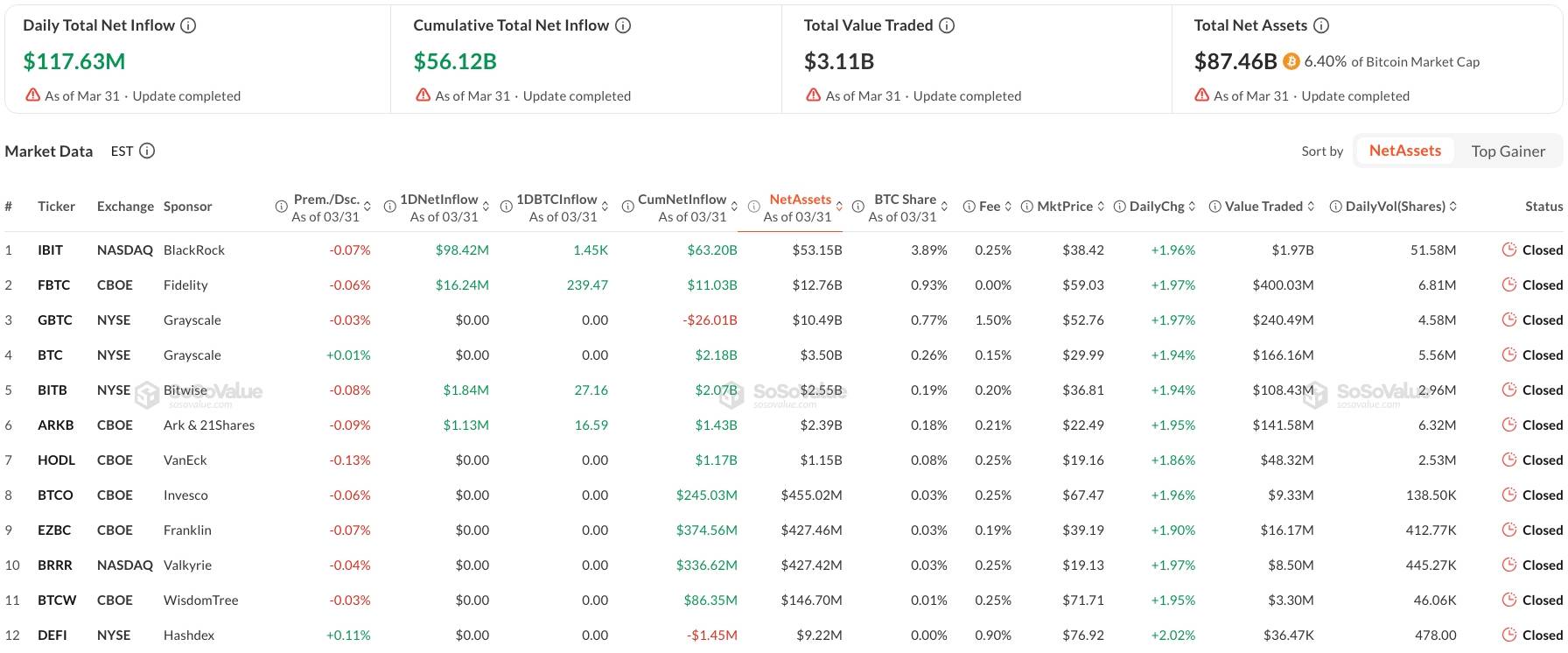1568x653 pixels.
Task: Click the $56.12B cumulative inflow value
Action: [455, 61]
